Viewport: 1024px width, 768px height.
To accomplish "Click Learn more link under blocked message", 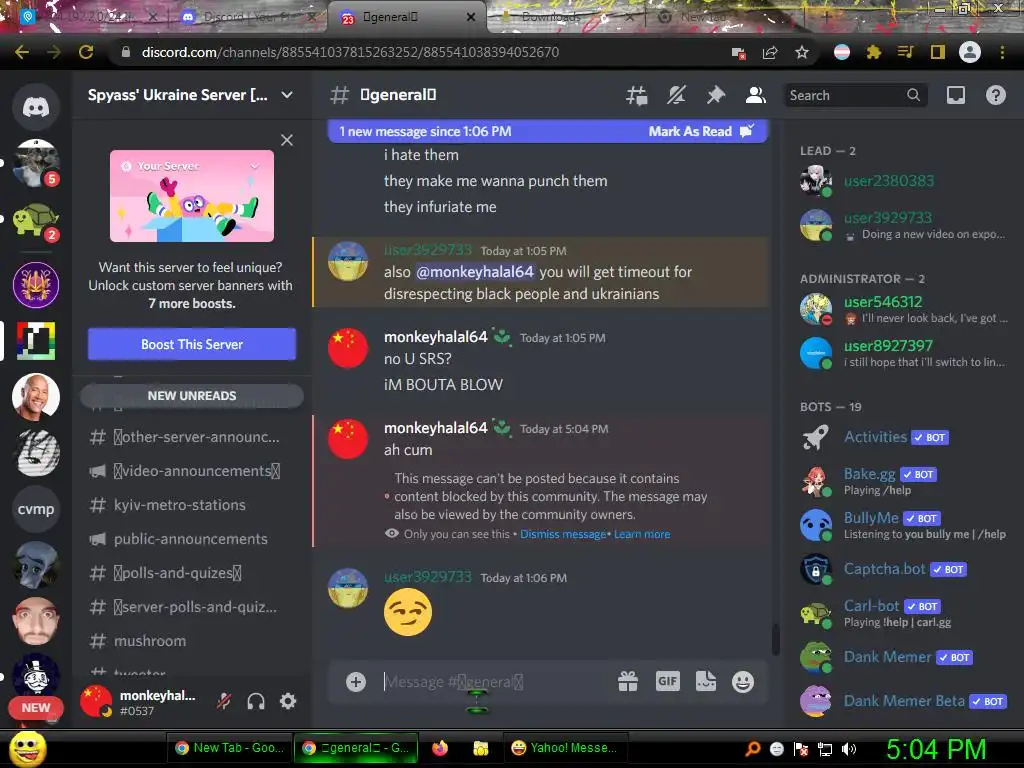I will 642,534.
